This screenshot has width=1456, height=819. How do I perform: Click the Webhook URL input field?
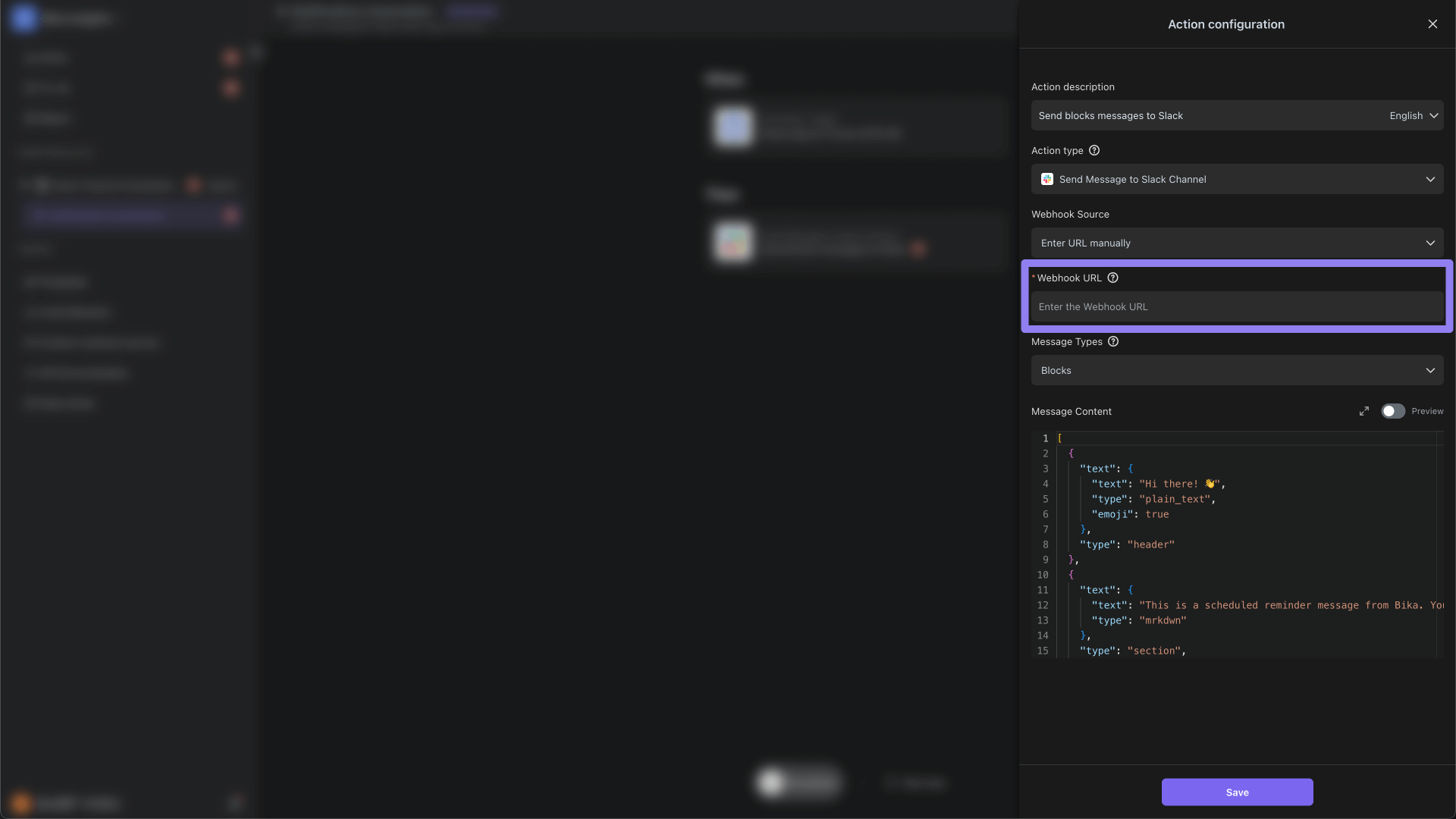tap(1237, 307)
